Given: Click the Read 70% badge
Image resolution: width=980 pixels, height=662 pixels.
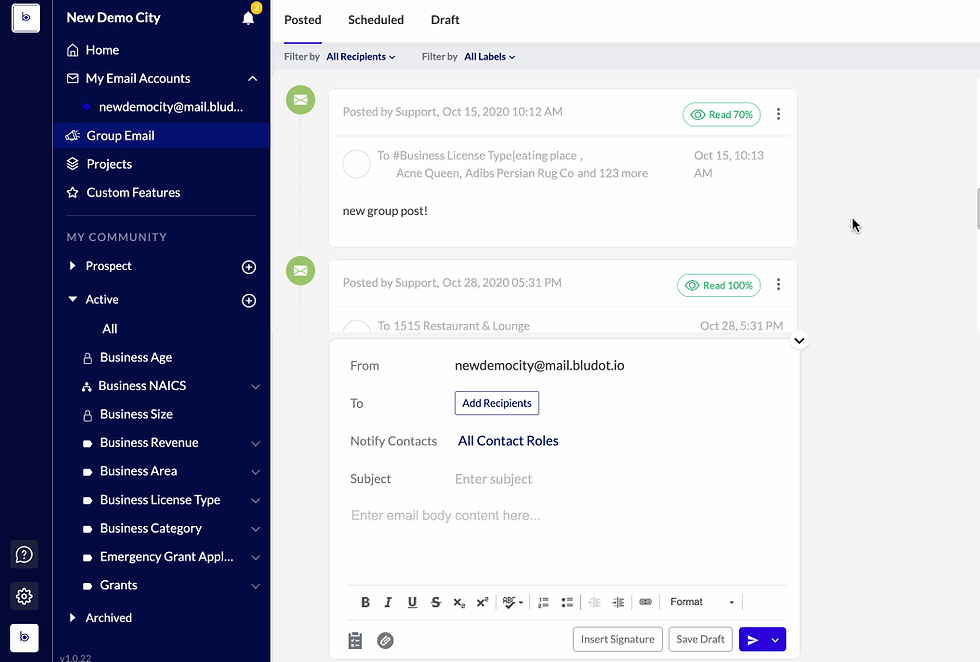Looking at the screenshot, I should pos(721,114).
